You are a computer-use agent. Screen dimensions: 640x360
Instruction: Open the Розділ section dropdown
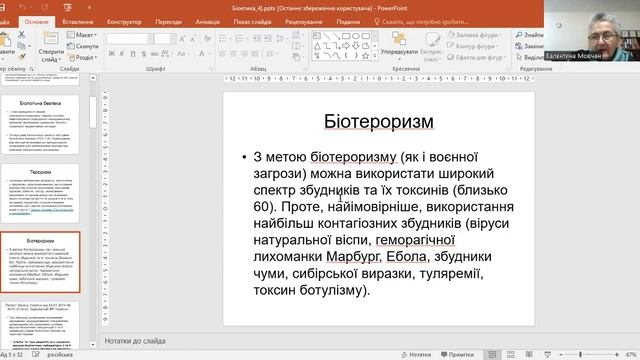pyautogui.click(x=82, y=58)
